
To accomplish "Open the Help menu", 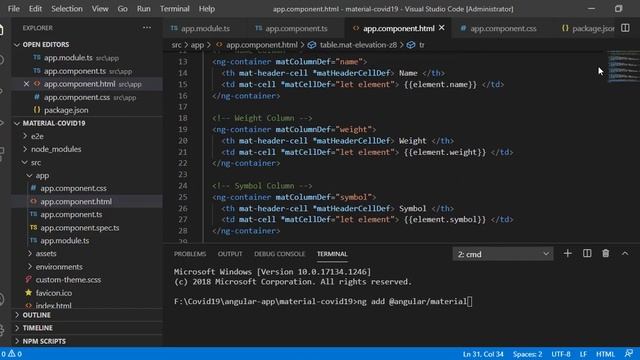I will coord(207,9).
